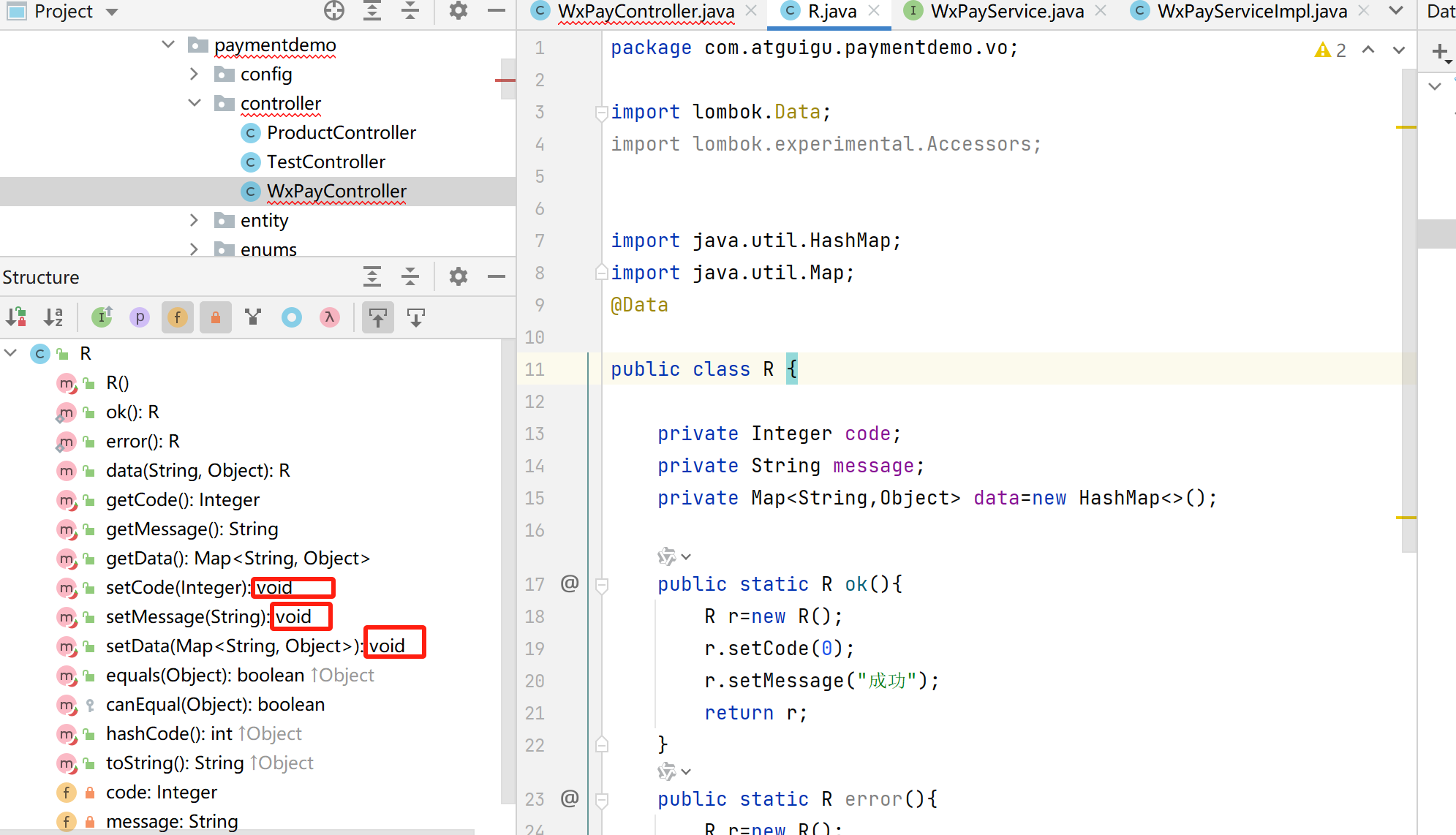This screenshot has height=835, width=1456.
Task: Expand the entity folder
Action: [194, 220]
